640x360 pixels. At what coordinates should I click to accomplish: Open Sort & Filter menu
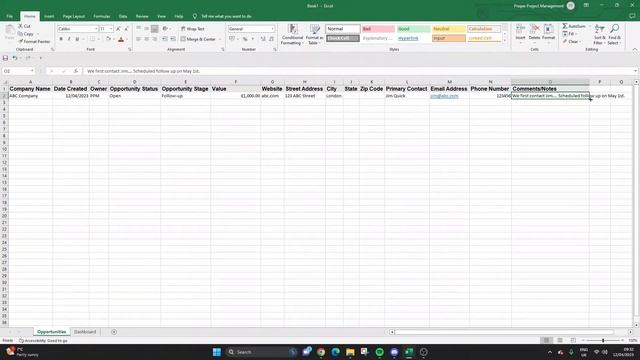coord(599,34)
